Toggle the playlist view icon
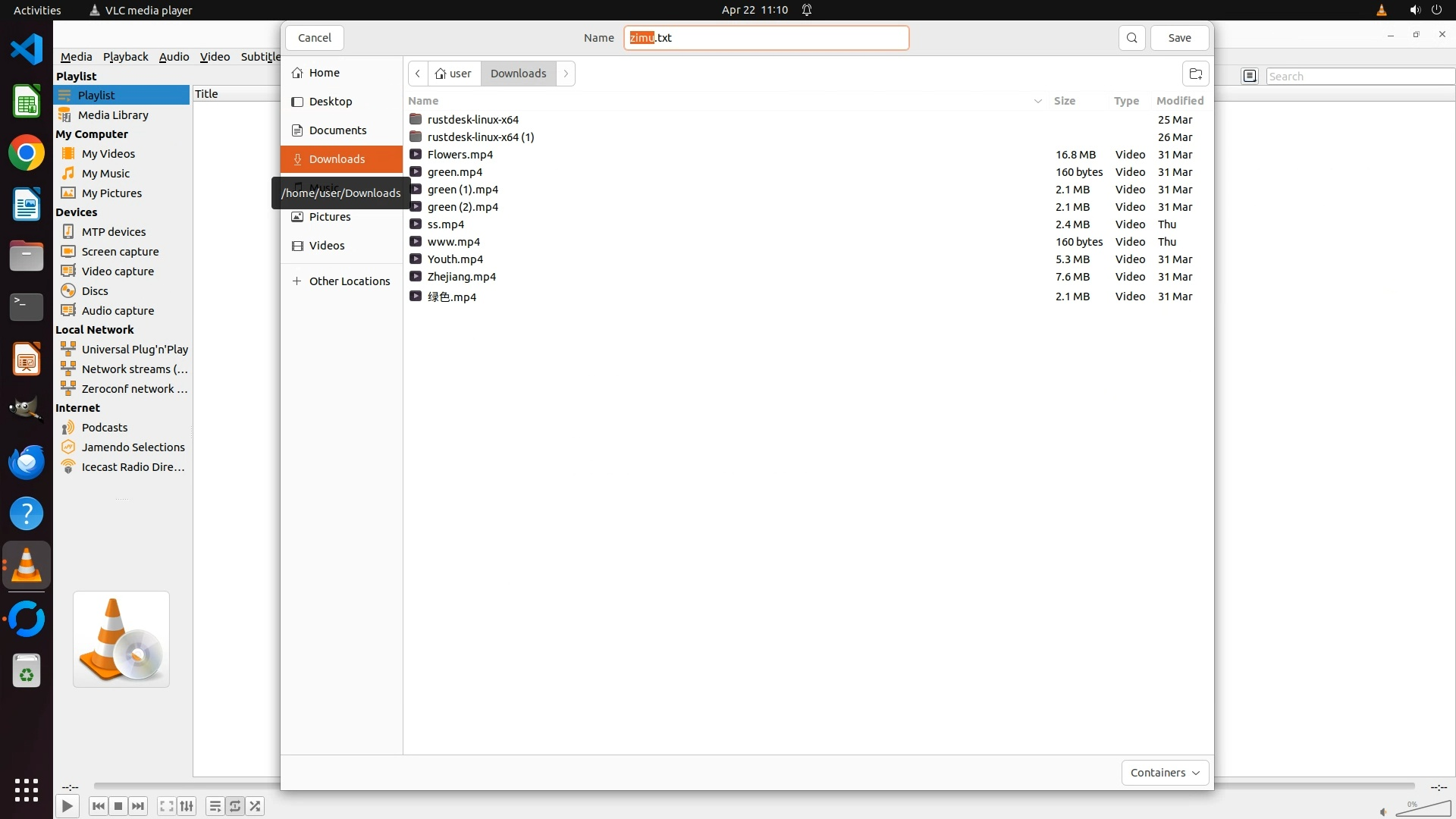The image size is (1456, 819). tap(215, 806)
